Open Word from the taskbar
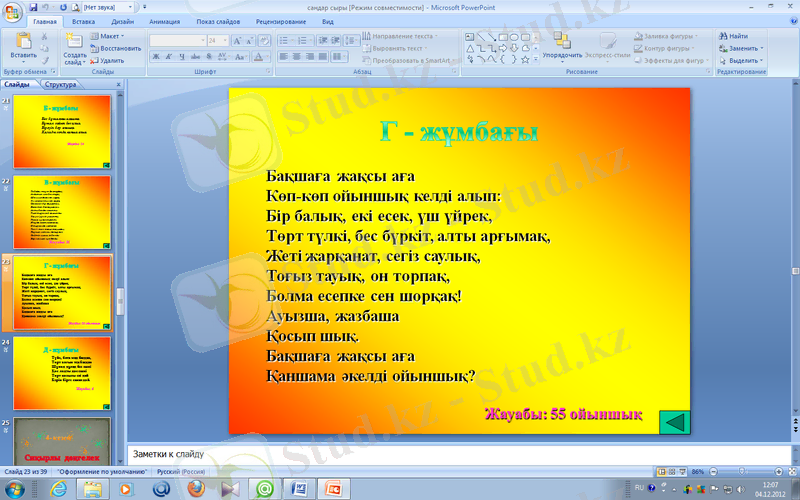Screen dimensions: 800x500 click(298, 488)
